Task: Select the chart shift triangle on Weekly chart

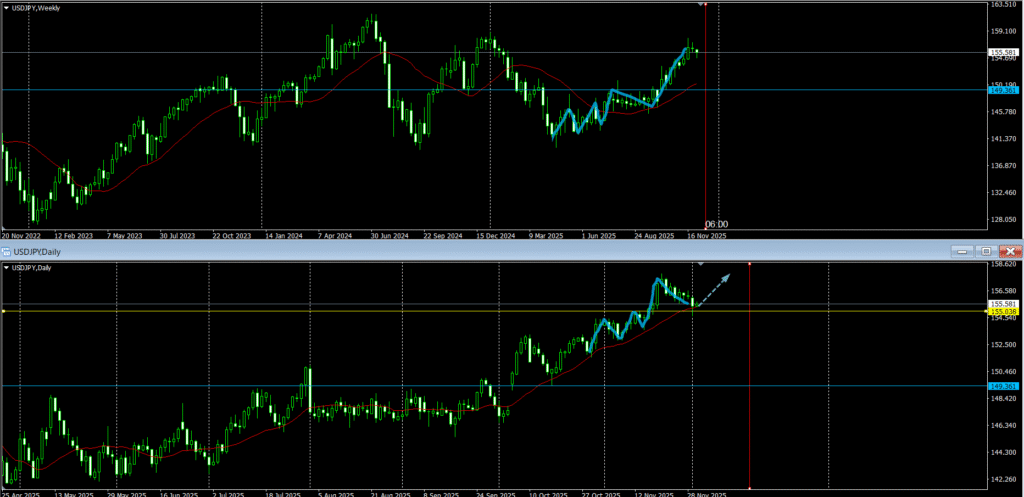Action: tap(699, 5)
